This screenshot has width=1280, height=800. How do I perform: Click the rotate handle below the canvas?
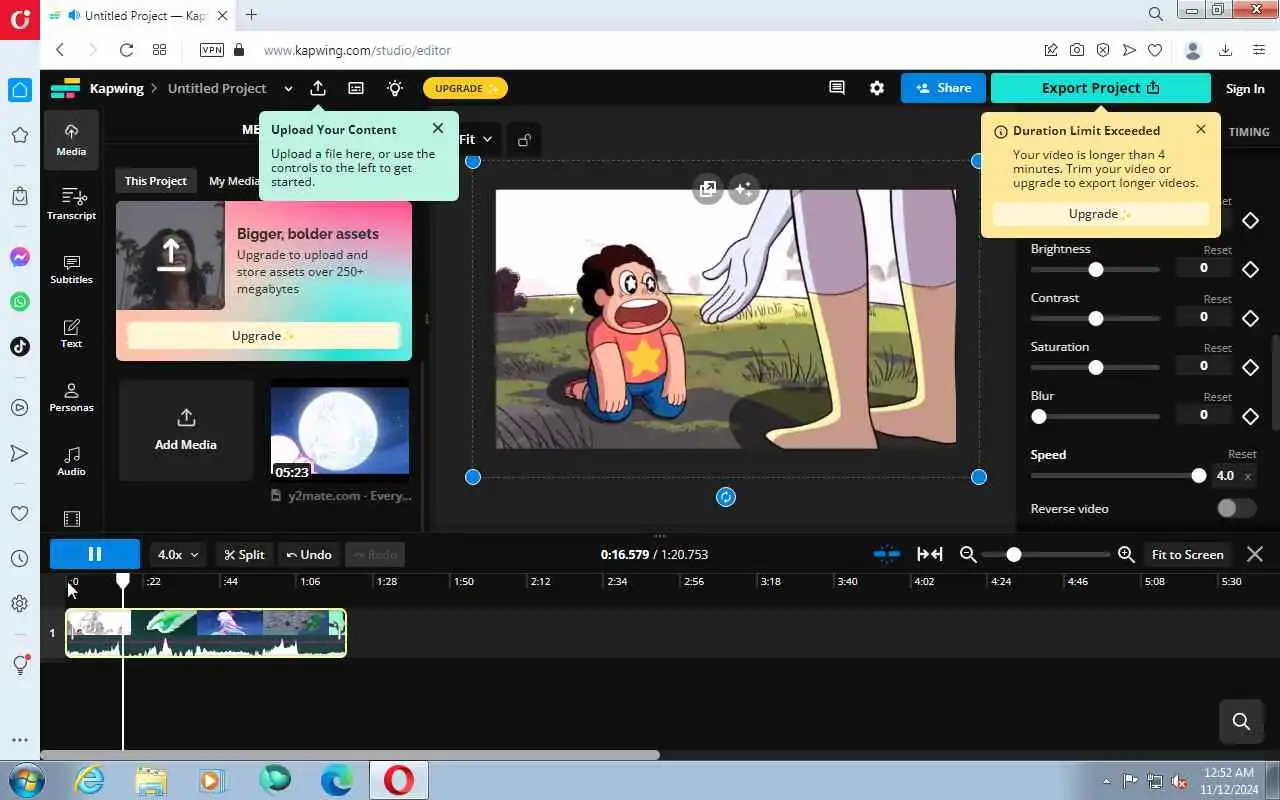(x=726, y=497)
